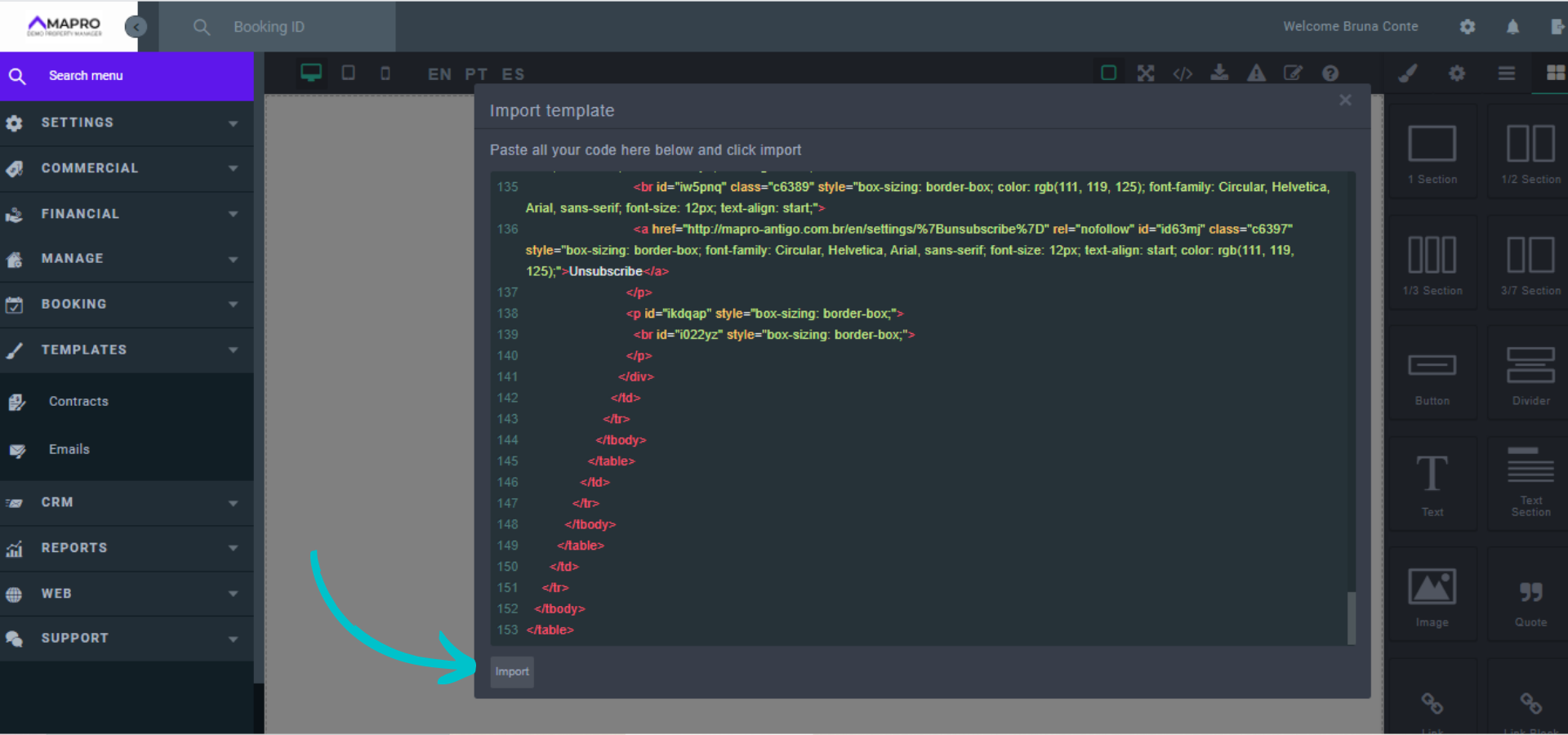The width and height of the screenshot is (1568, 735).
Task: Open the warning alert icon on the toolbar
Action: point(1256,73)
